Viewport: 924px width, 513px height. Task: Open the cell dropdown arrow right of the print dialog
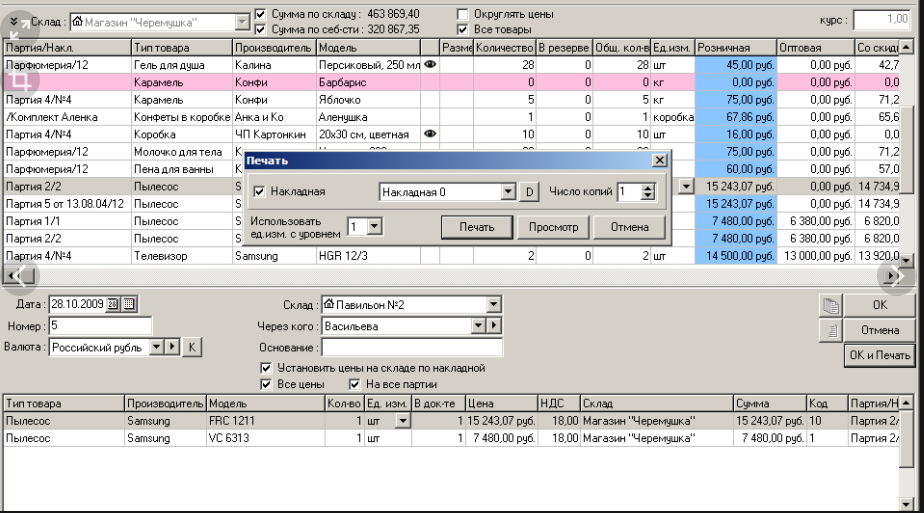pyautogui.click(x=686, y=187)
